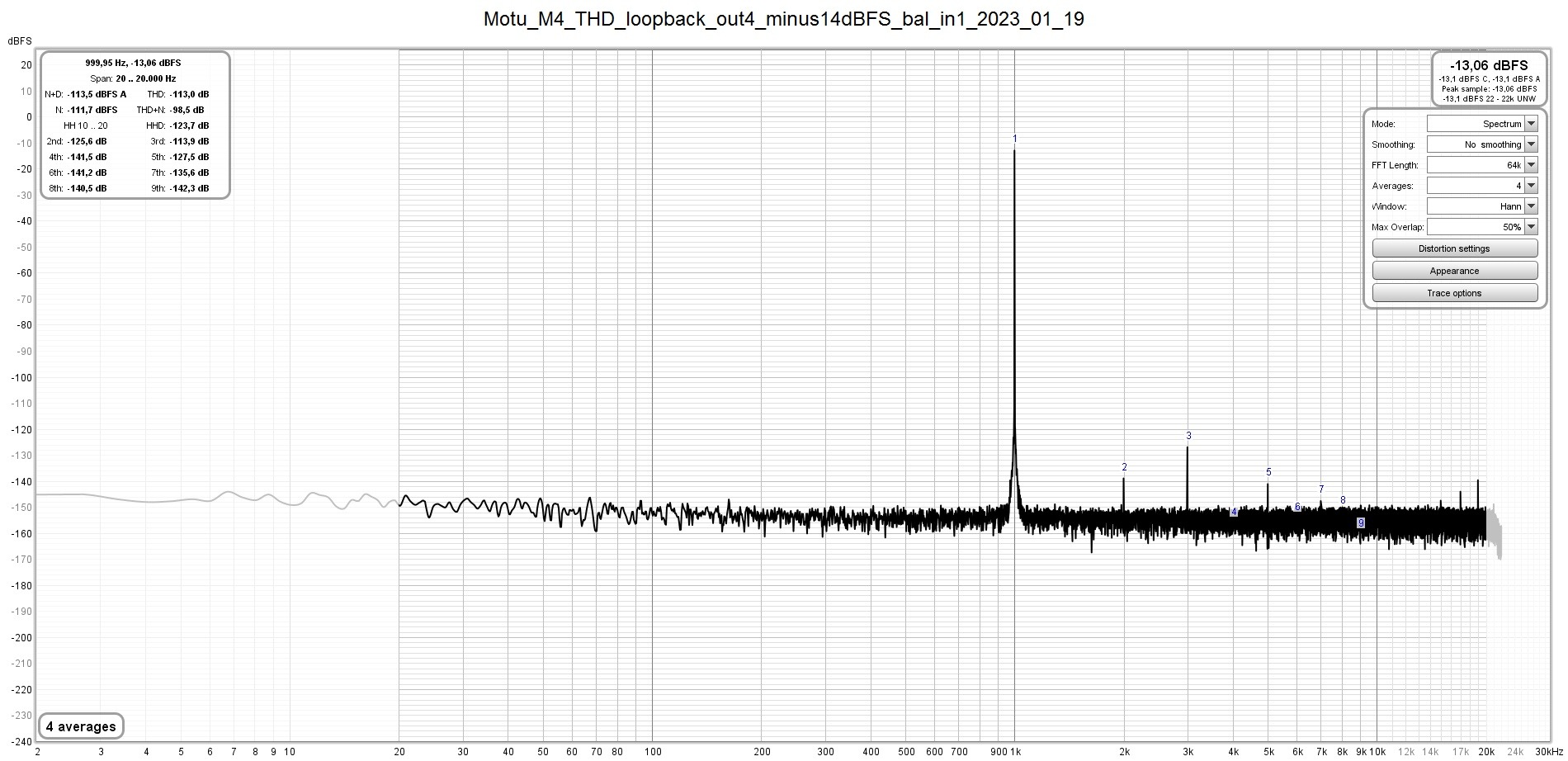Image resolution: width=1568 pixels, height=761 pixels.
Task: Open the Mode dropdown showing Spectrum
Action: click(x=1482, y=124)
